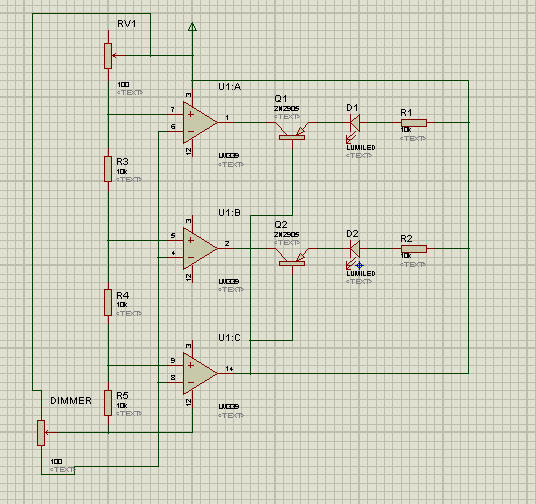The height and width of the screenshot is (504, 536).
Task: Click resistor R2 body
Action: [x=414, y=249]
